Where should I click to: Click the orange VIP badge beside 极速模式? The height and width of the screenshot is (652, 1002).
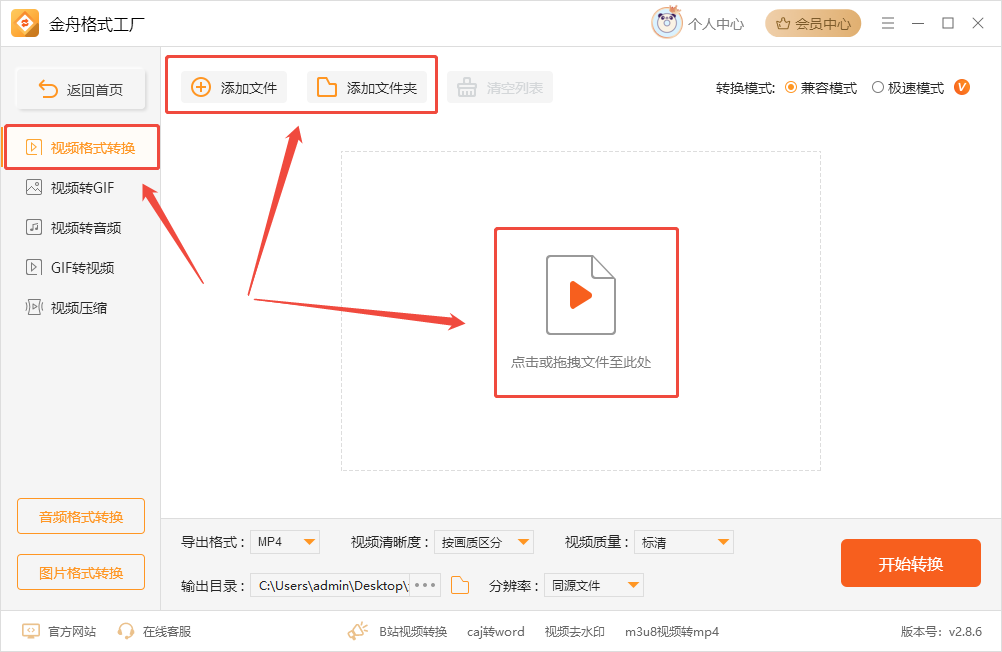(x=962, y=87)
